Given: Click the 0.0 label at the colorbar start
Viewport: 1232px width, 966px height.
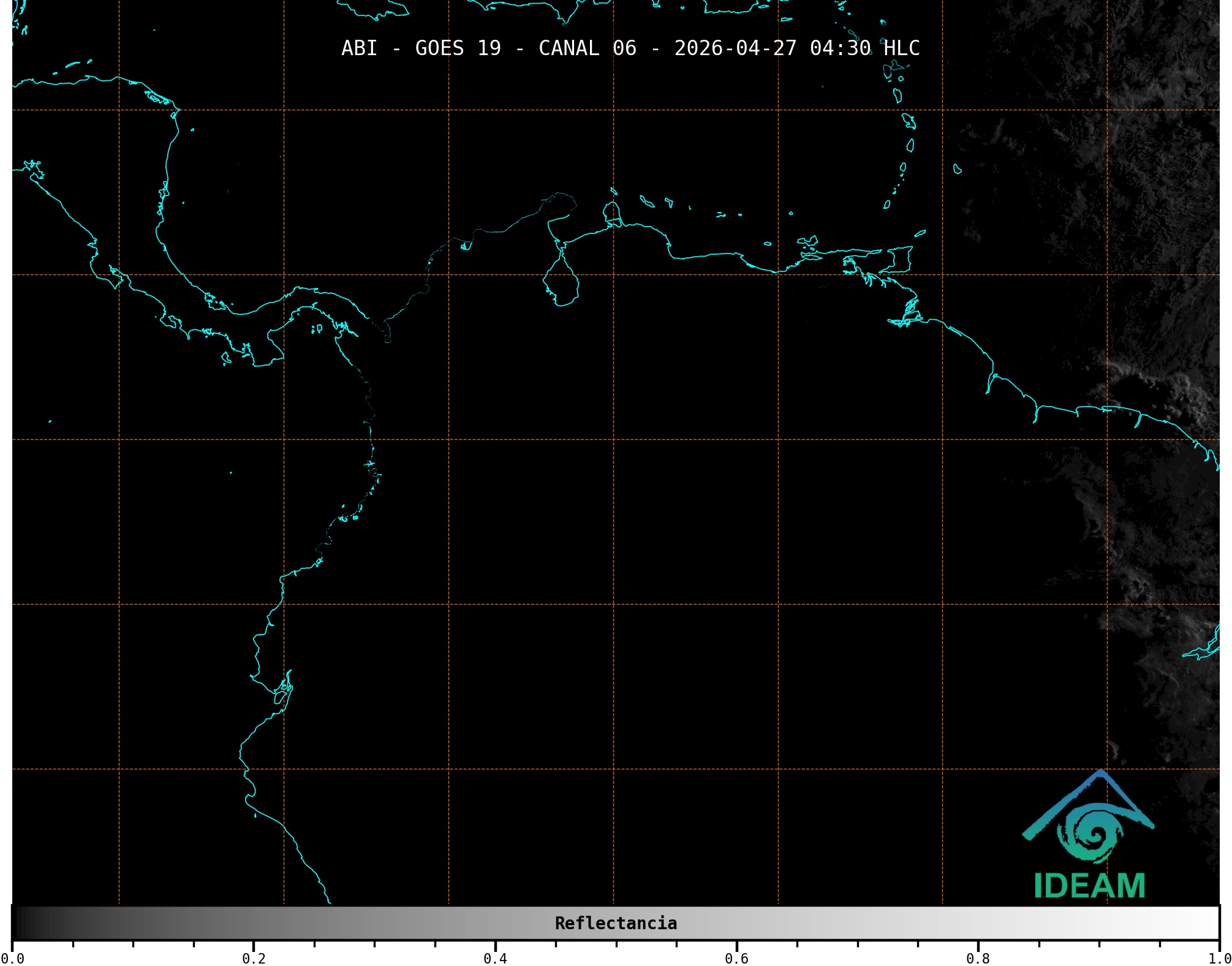Looking at the screenshot, I should tap(12, 959).
